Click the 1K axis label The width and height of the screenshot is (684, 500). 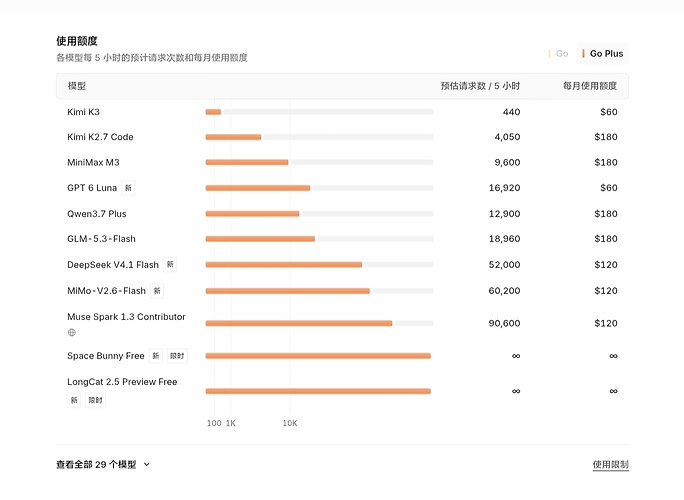[x=231, y=423]
